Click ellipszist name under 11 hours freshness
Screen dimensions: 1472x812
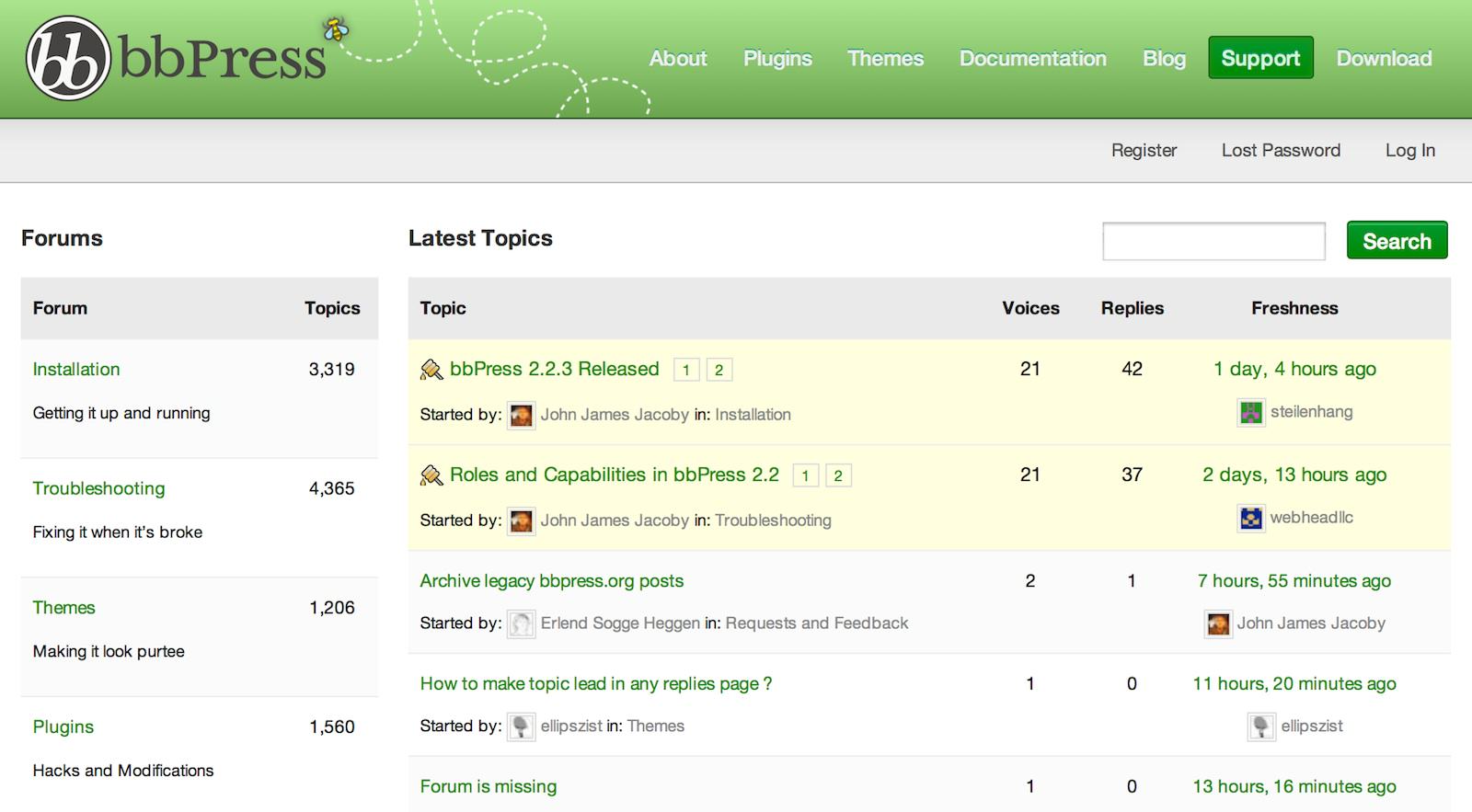click(x=1312, y=726)
